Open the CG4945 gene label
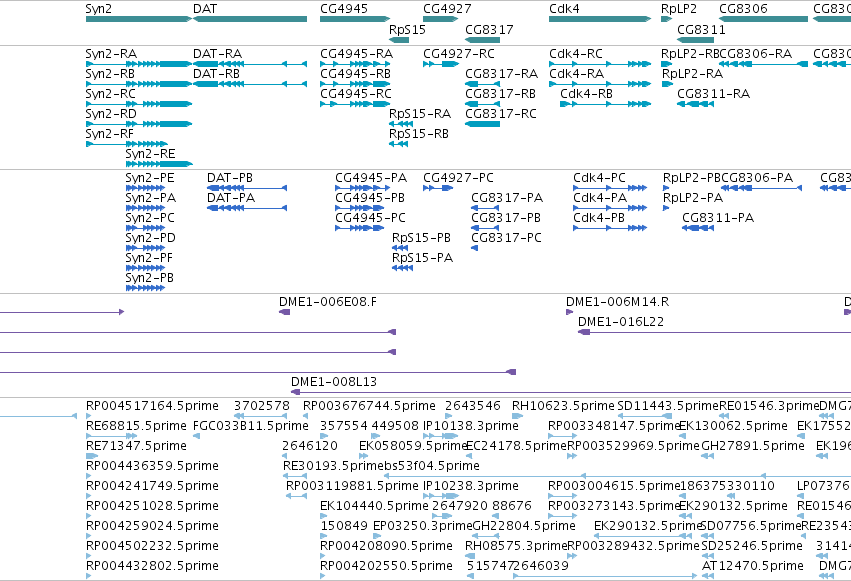Screen dimensions: 851x581 point(344,9)
